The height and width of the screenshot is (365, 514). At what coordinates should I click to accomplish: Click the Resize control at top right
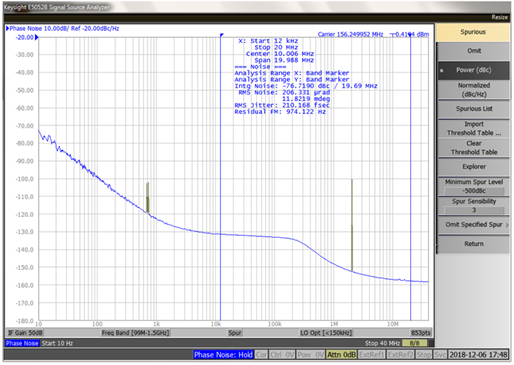click(499, 17)
